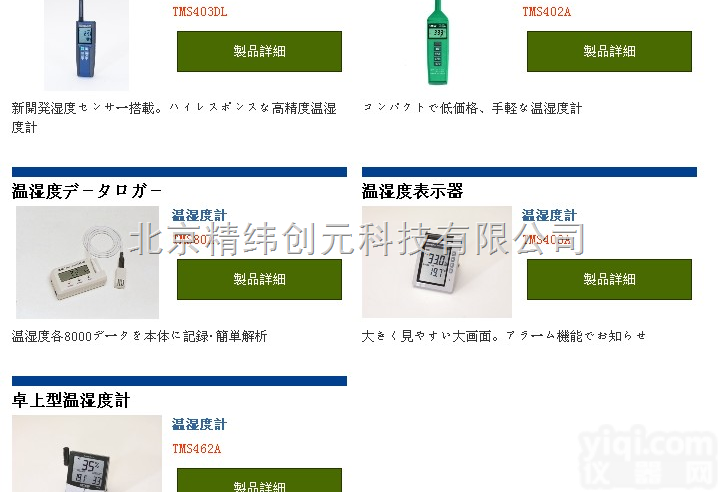Click 温湿度計 link in data logger section
720x492 pixels.
click(x=199, y=215)
